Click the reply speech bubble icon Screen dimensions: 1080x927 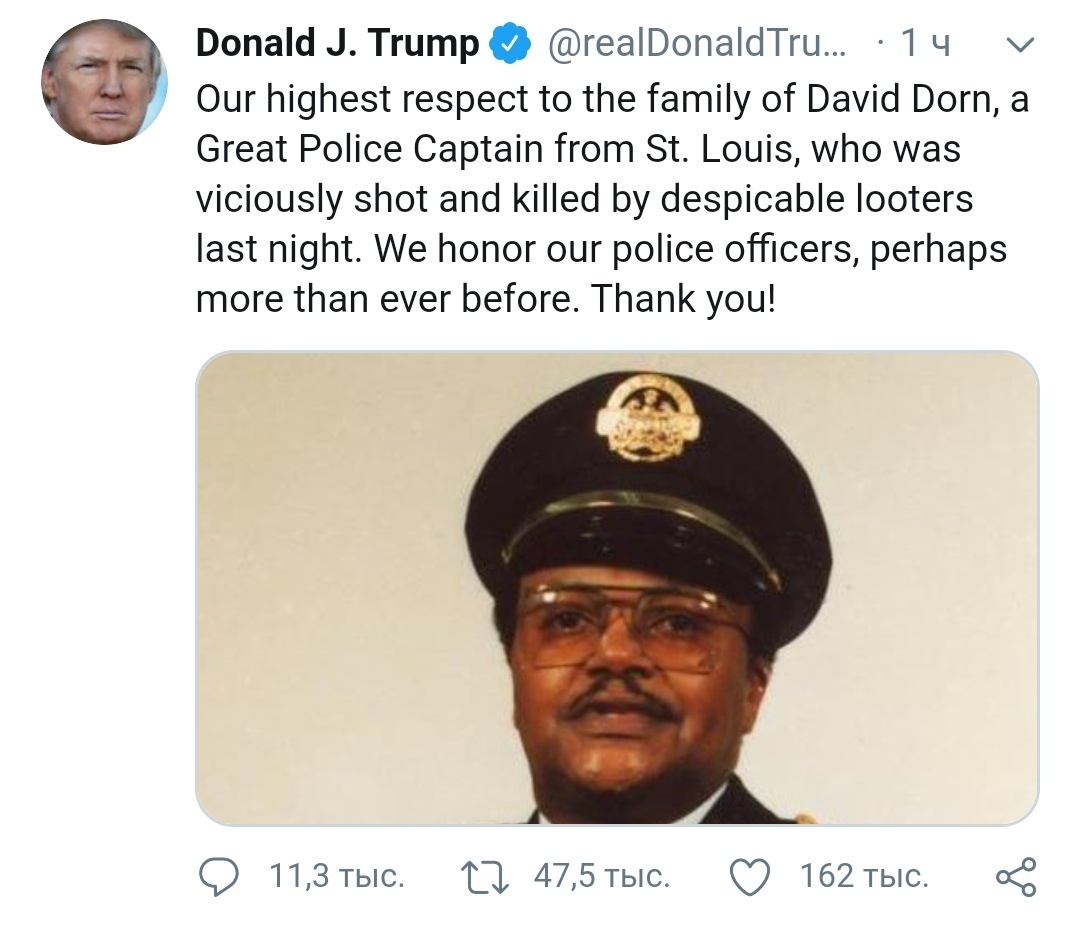pyautogui.click(x=217, y=879)
